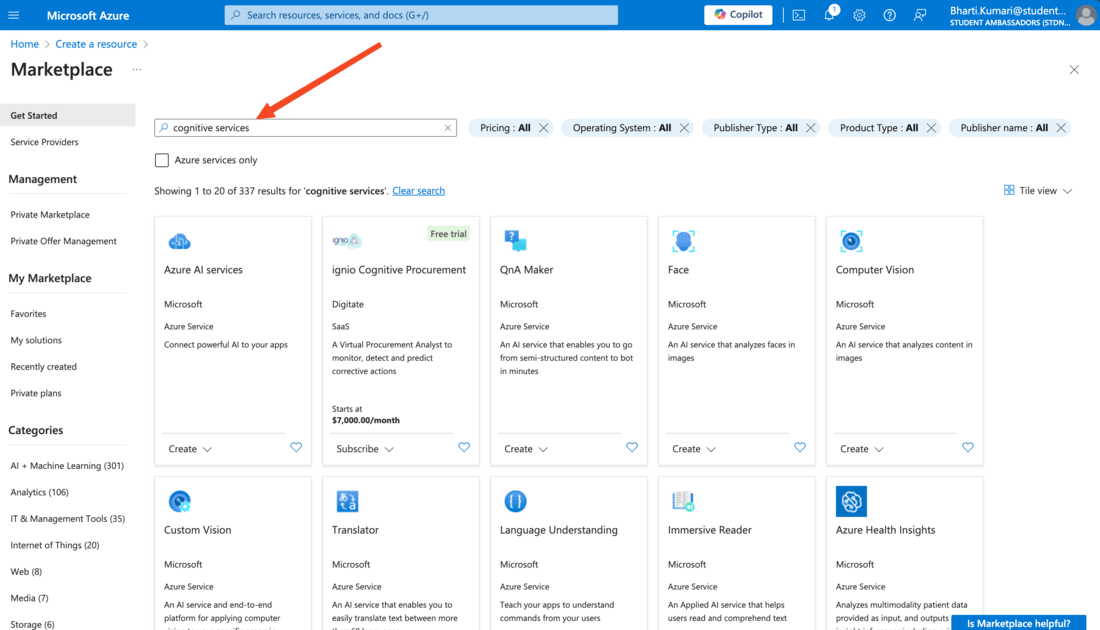
Task: Go to Create a resource breadcrumb
Action: [x=96, y=44]
